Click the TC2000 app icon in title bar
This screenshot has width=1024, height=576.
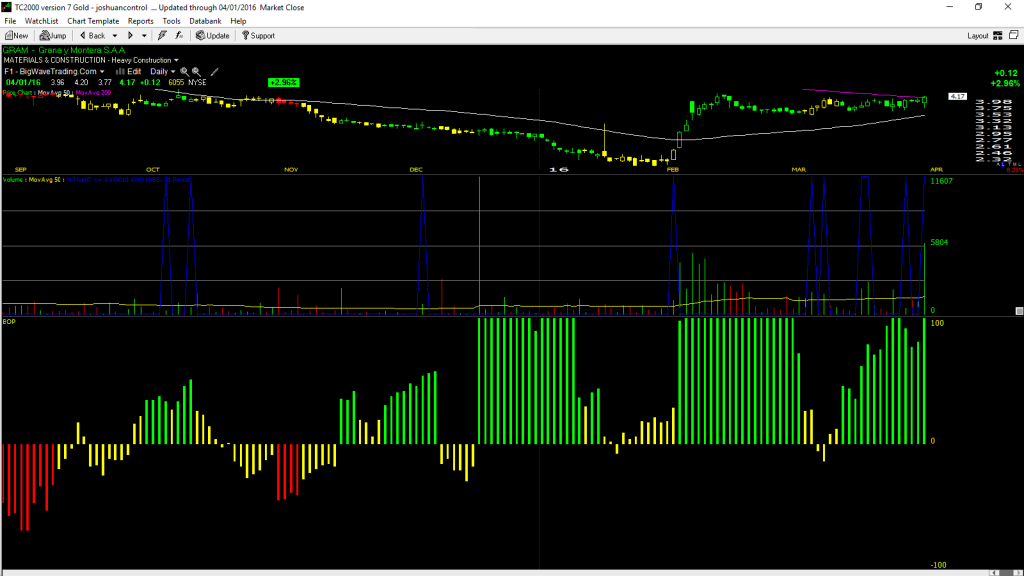pos(7,7)
